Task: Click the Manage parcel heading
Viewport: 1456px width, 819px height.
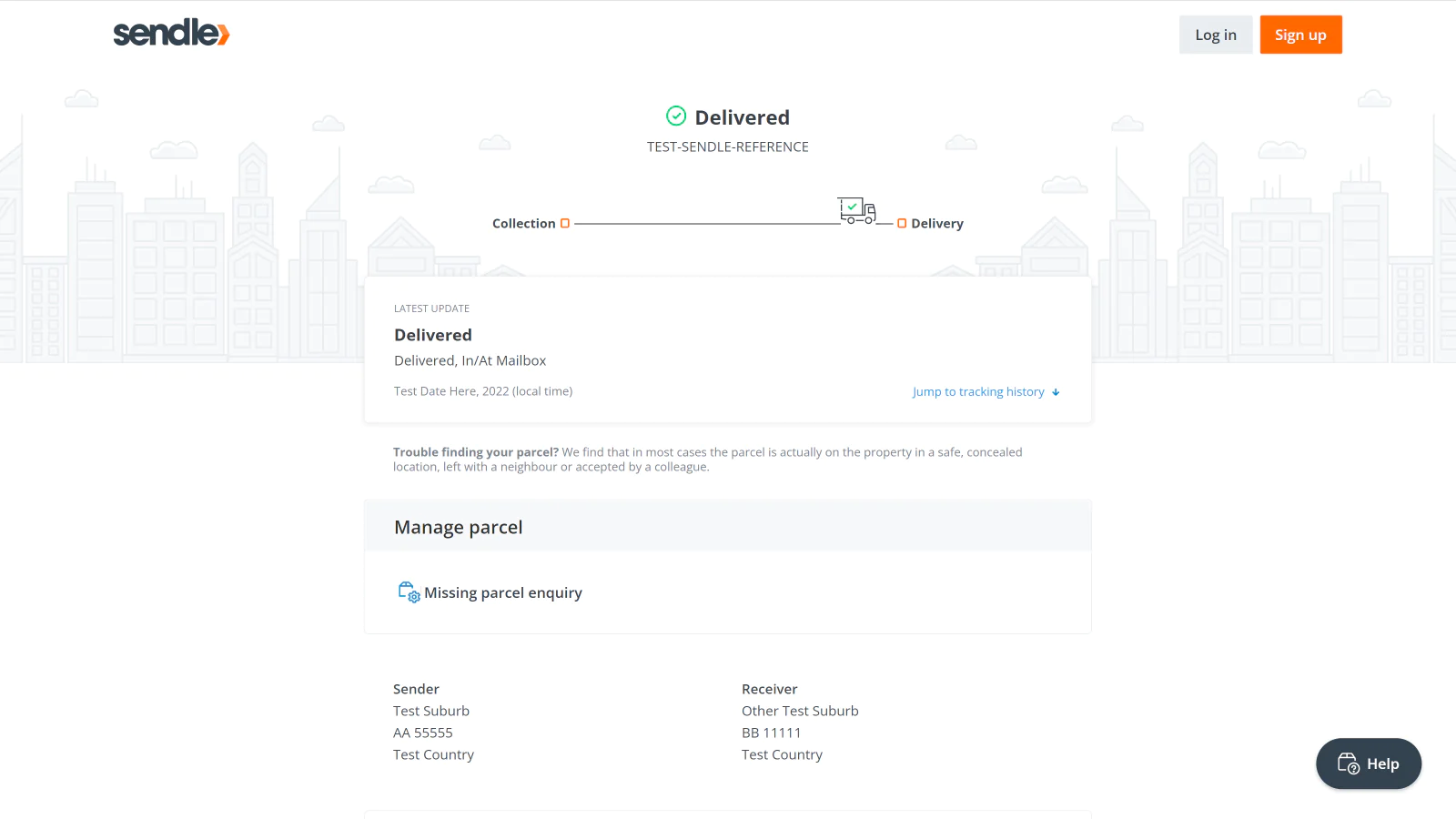Action: tap(459, 527)
